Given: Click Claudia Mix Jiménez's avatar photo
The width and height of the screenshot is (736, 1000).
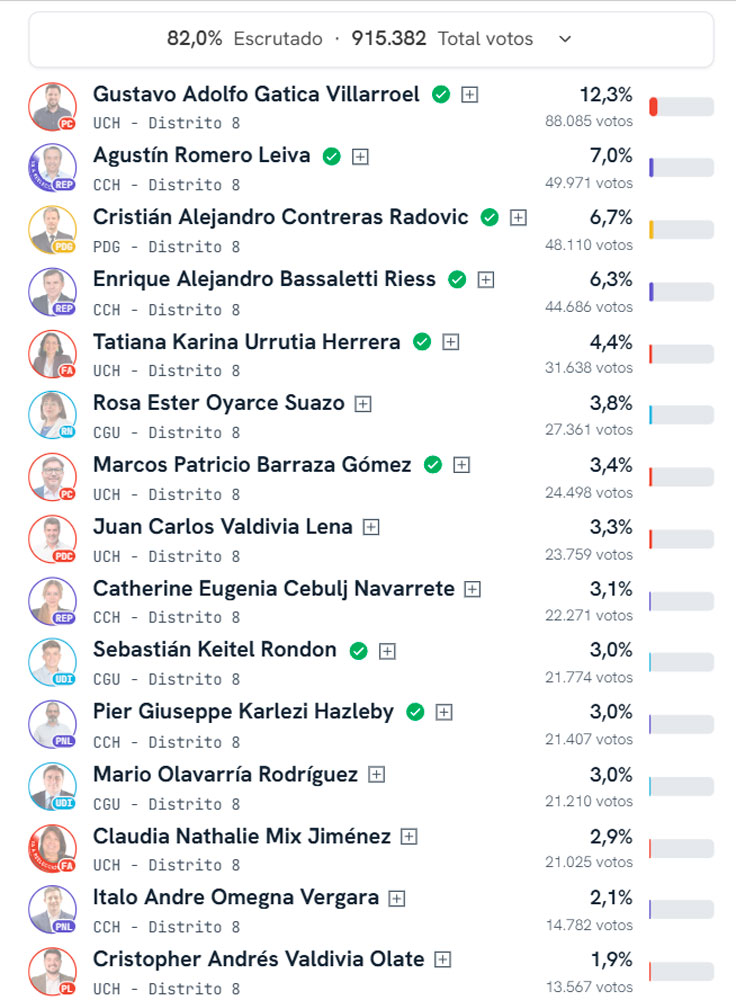Looking at the screenshot, I should [52, 849].
